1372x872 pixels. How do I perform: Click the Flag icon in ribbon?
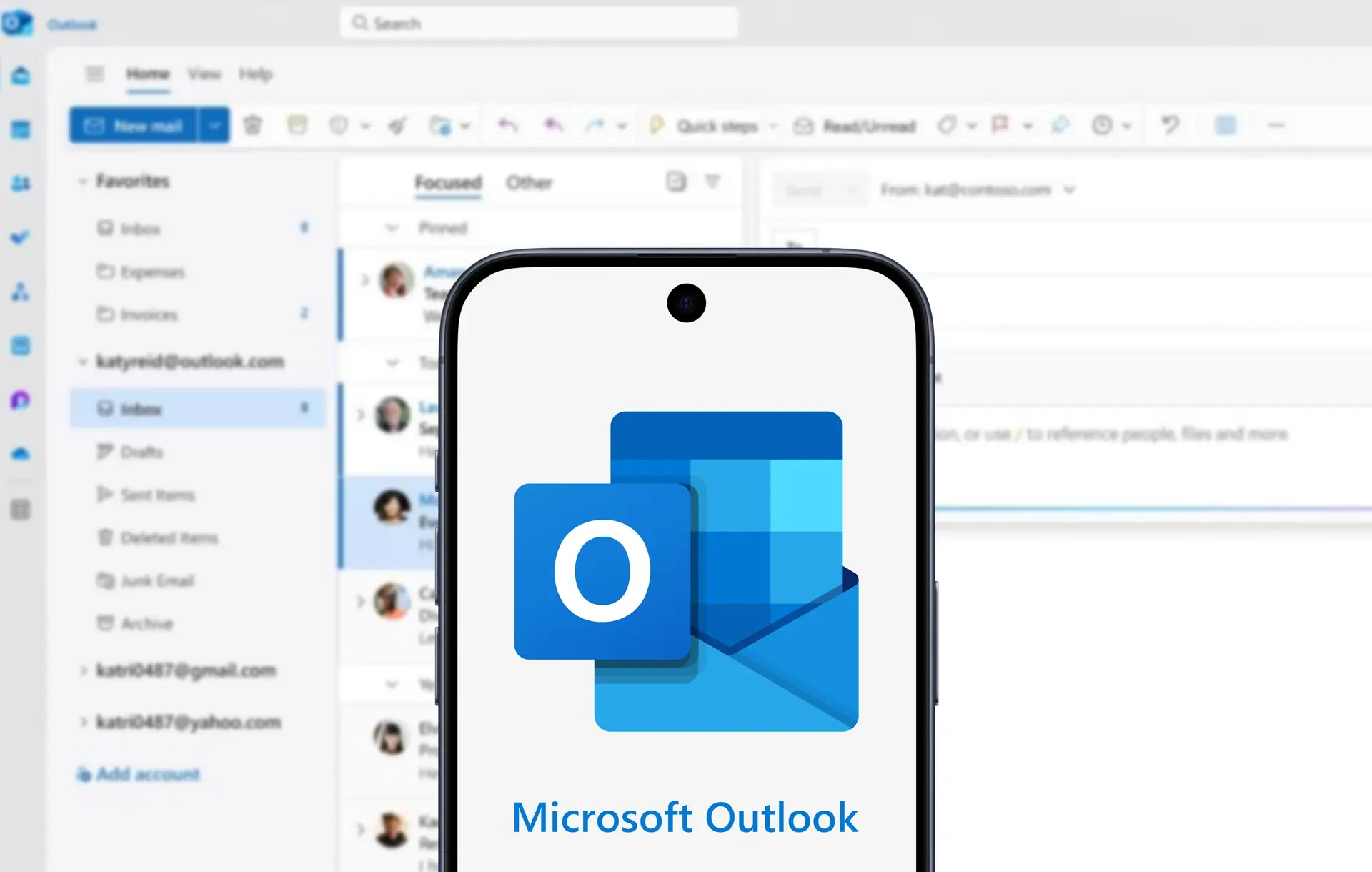[1000, 126]
